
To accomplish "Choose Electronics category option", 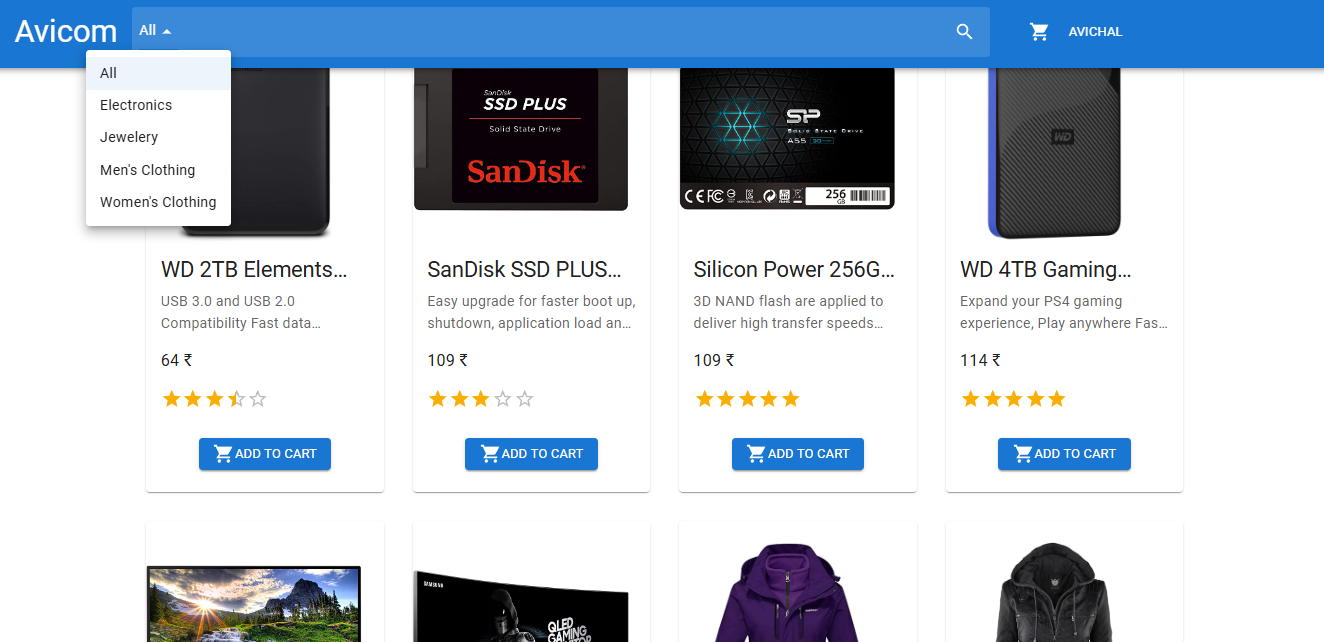I will (x=158, y=105).
